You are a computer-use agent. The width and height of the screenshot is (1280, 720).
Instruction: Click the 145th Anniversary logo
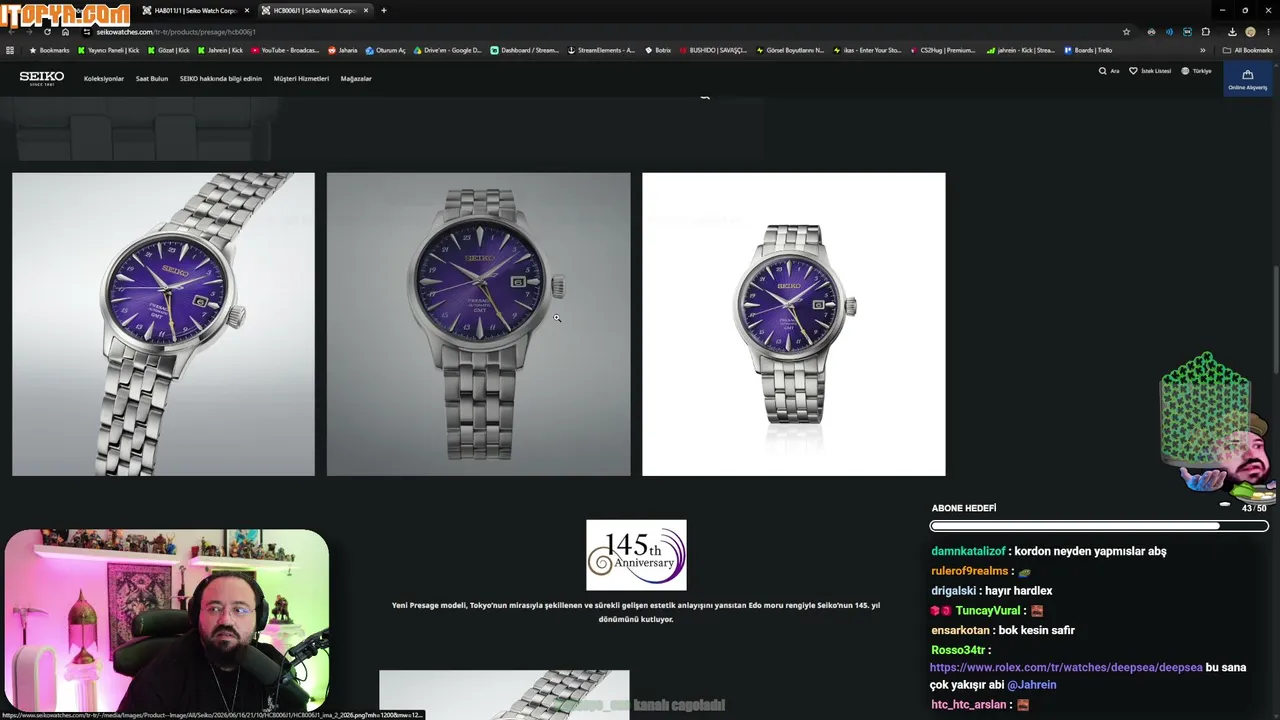[x=636, y=555]
